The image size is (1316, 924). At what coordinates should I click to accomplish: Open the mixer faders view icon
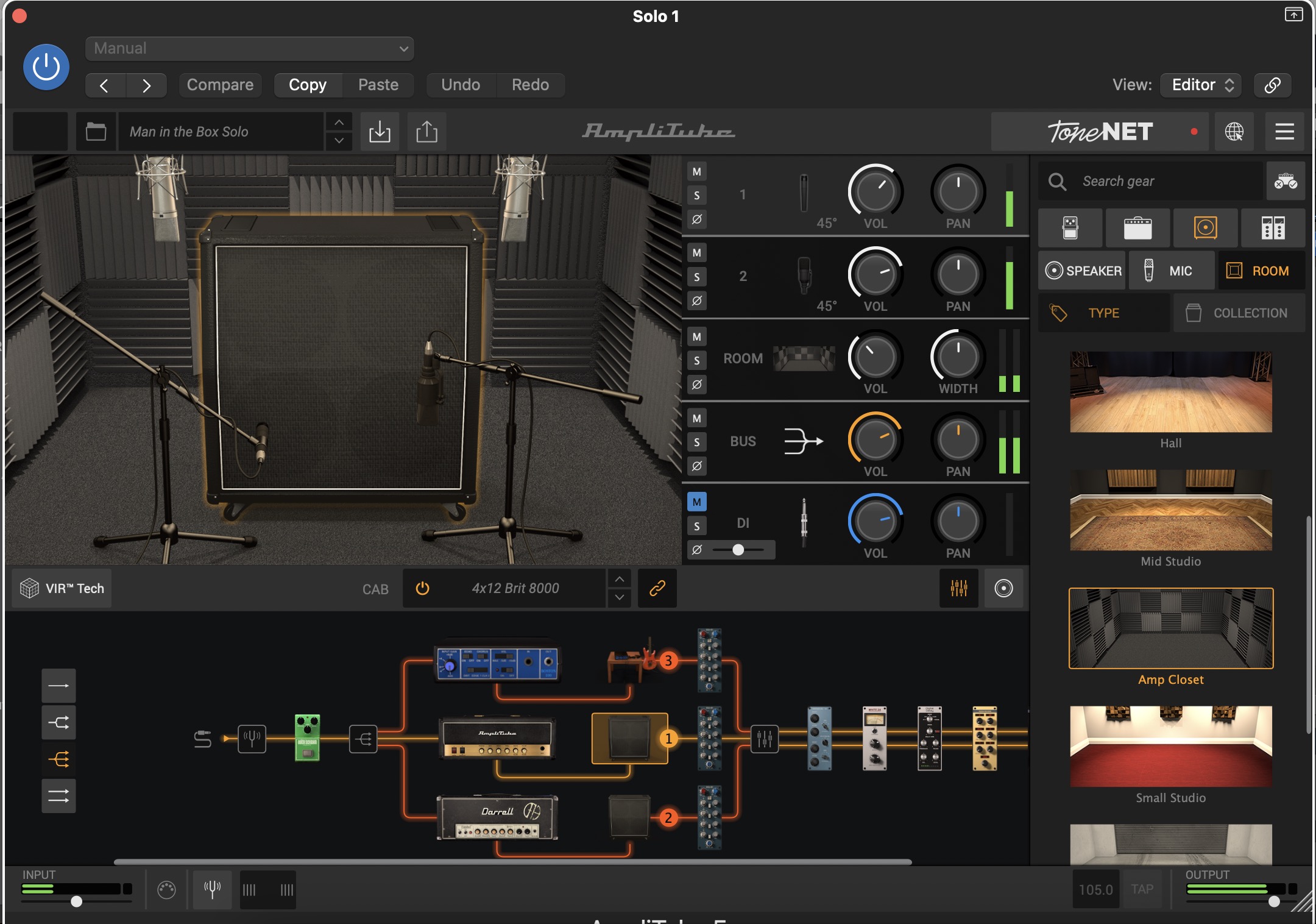tap(959, 589)
